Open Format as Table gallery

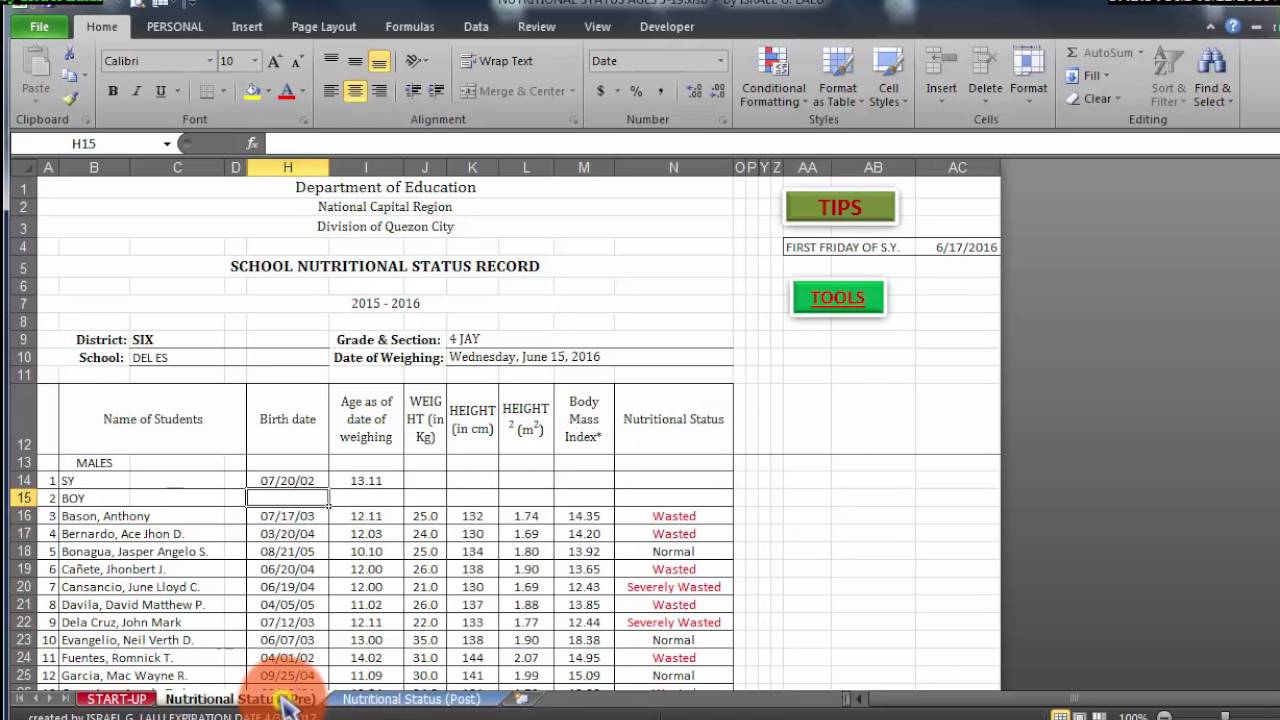[x=838, y=77]
